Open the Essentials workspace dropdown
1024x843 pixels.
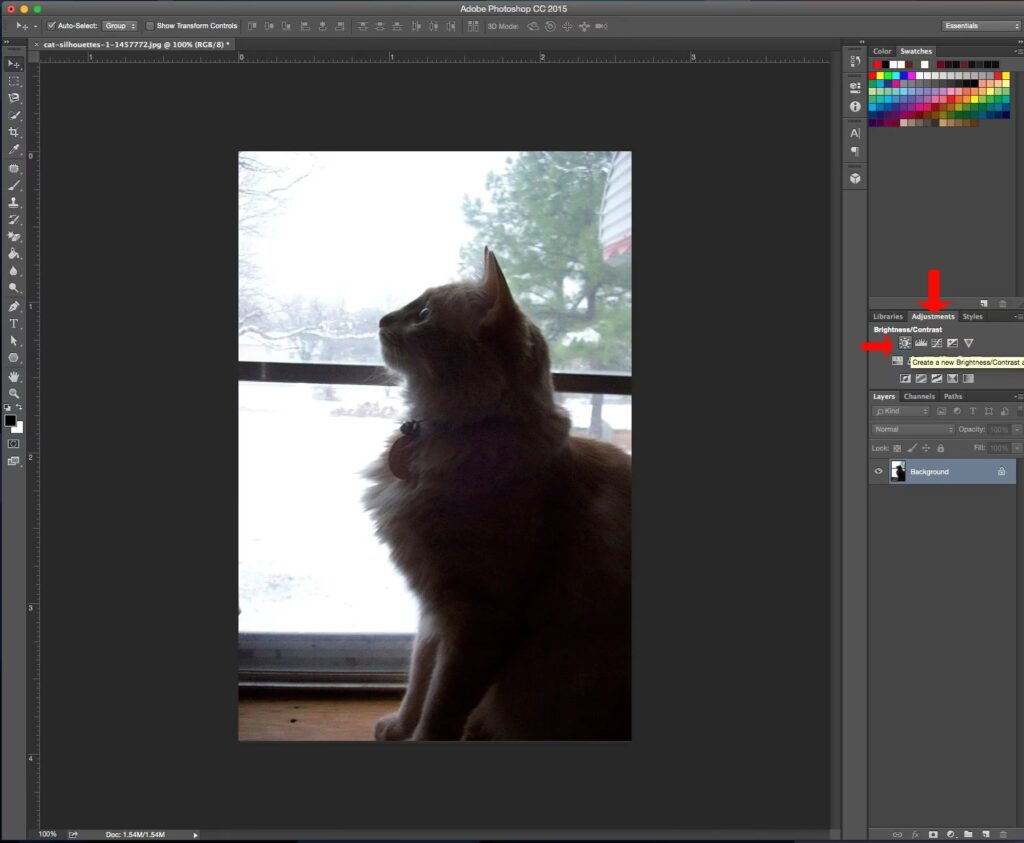point(980,25)
